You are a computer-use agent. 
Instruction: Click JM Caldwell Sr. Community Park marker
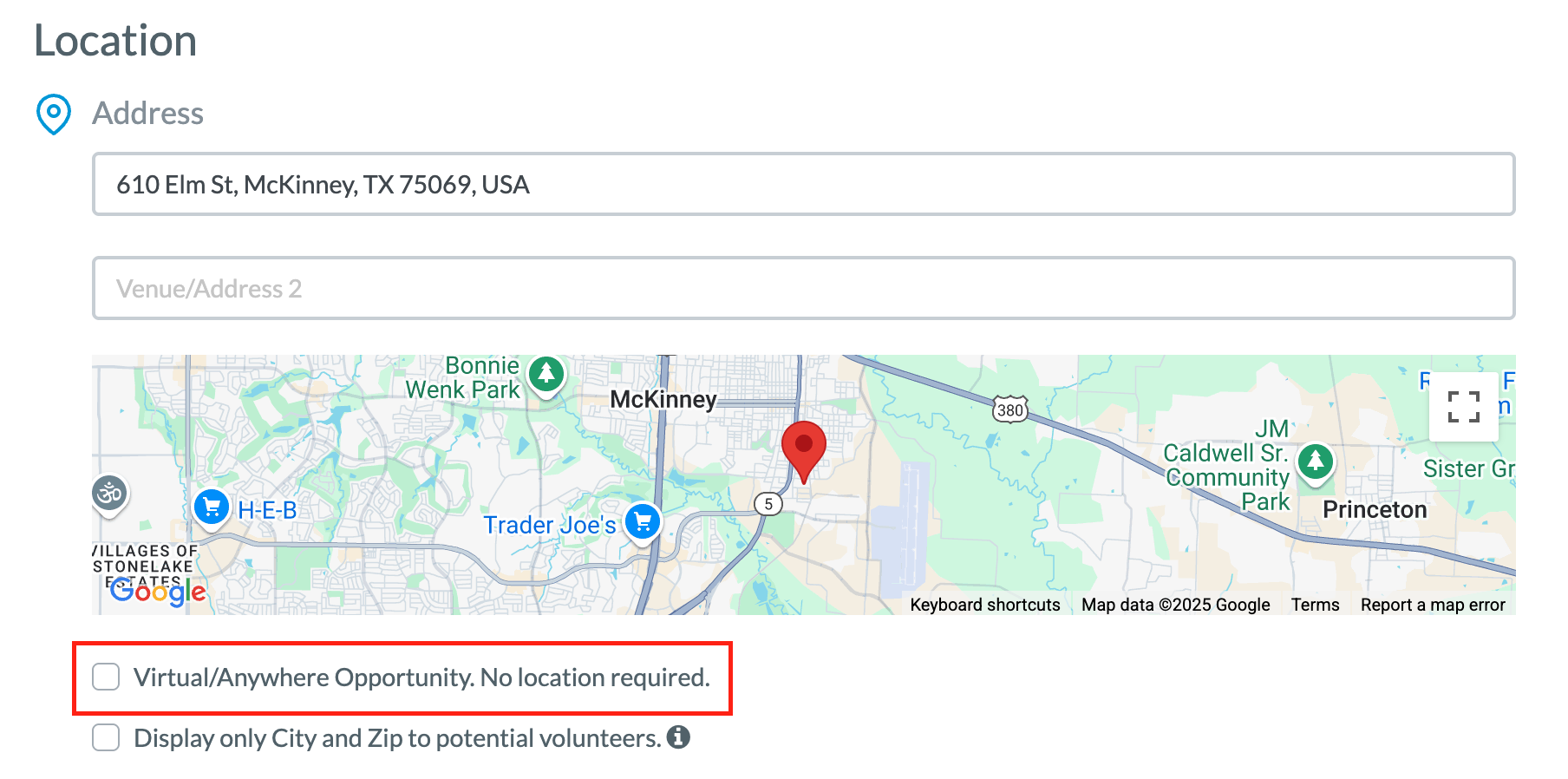click(x=1316, y=462)
